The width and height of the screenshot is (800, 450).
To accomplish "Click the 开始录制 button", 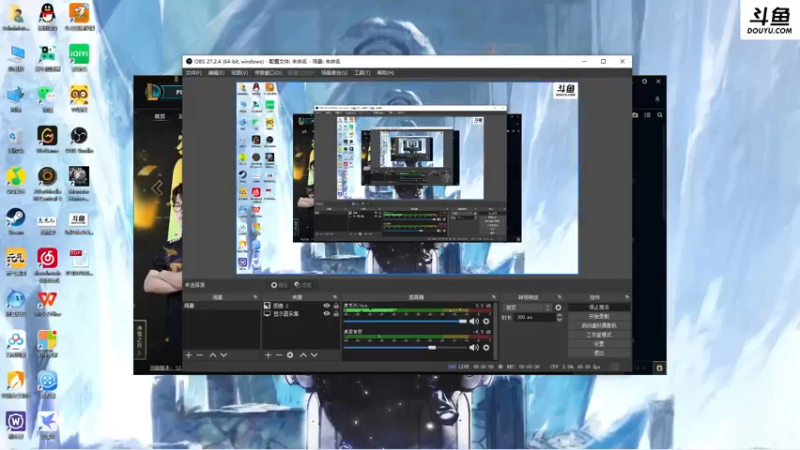I will (599, 316).
